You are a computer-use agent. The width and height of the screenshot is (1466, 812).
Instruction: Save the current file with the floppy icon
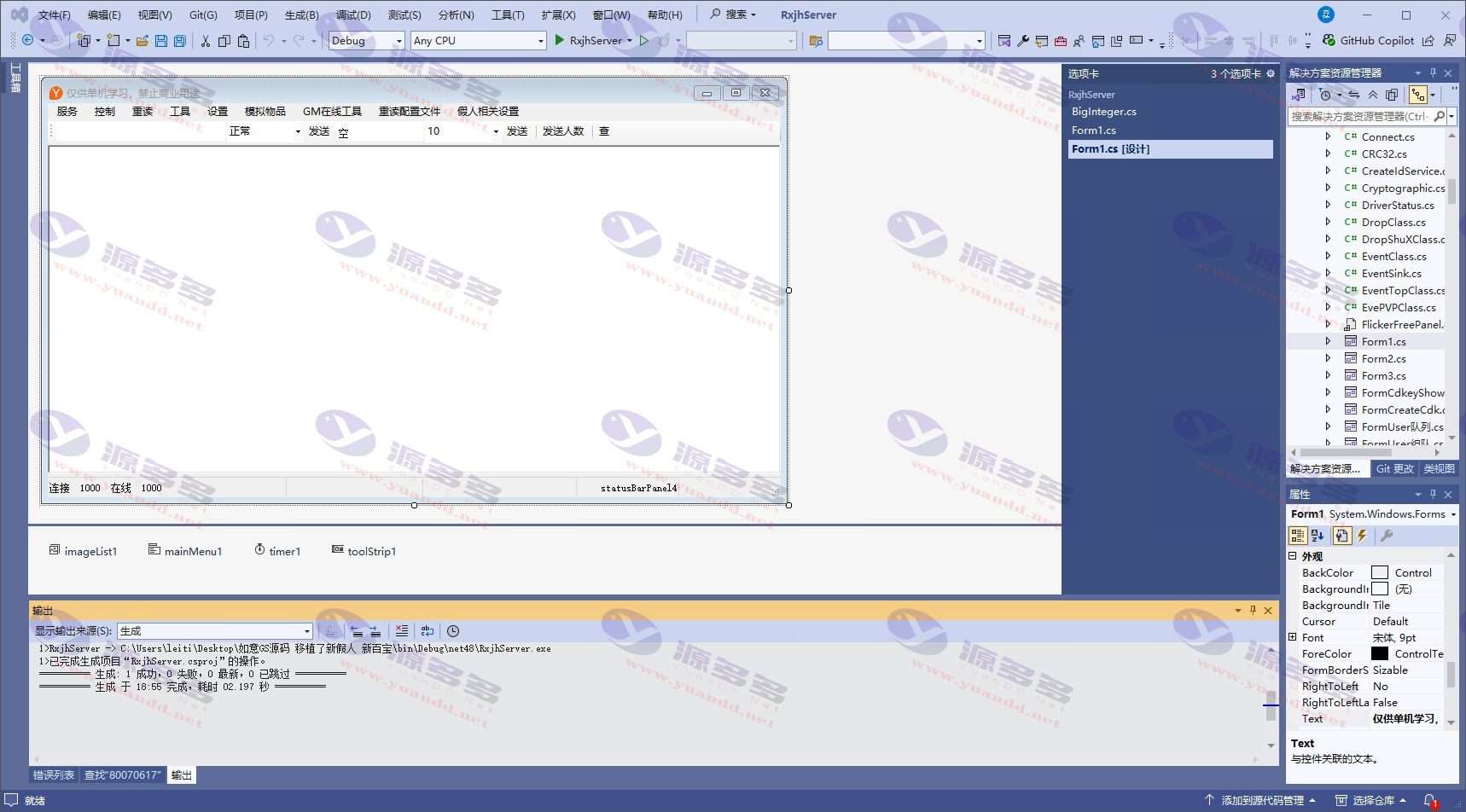[160, 40]
